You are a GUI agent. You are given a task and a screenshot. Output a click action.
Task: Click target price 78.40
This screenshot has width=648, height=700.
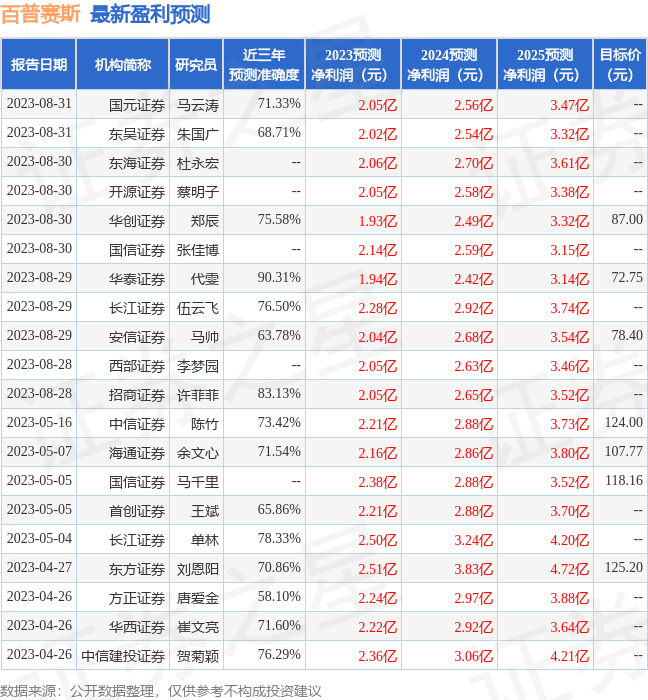(x=627, y=335)
